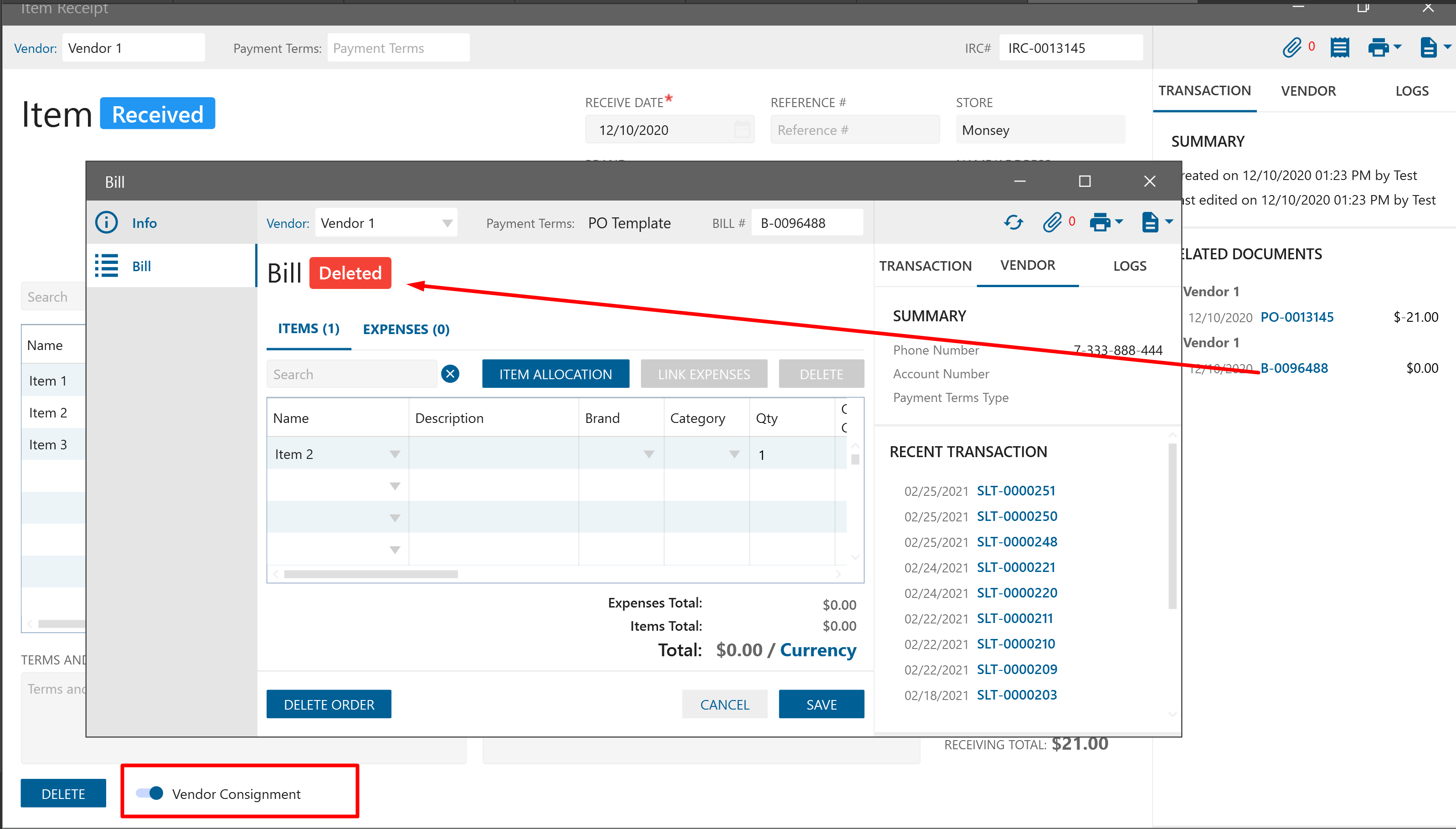The width and height of the screenshot is (1456, 829).
Task: Expand the Vendor 1 dropdown in Bill
Action: tap(448, 223)
